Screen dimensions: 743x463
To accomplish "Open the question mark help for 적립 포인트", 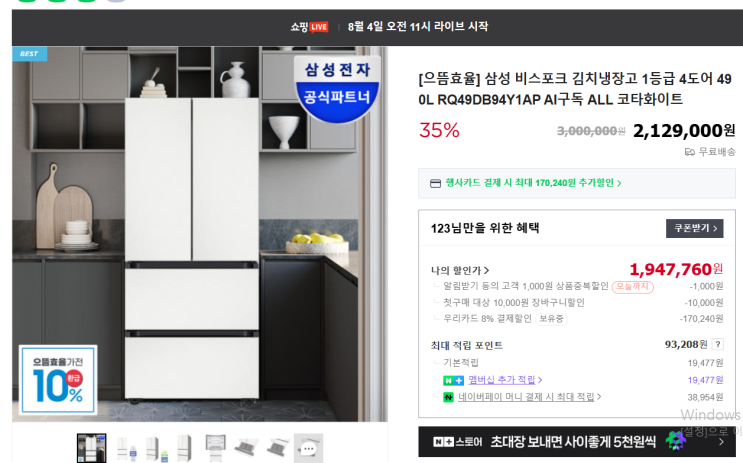I will pos(718,345).
